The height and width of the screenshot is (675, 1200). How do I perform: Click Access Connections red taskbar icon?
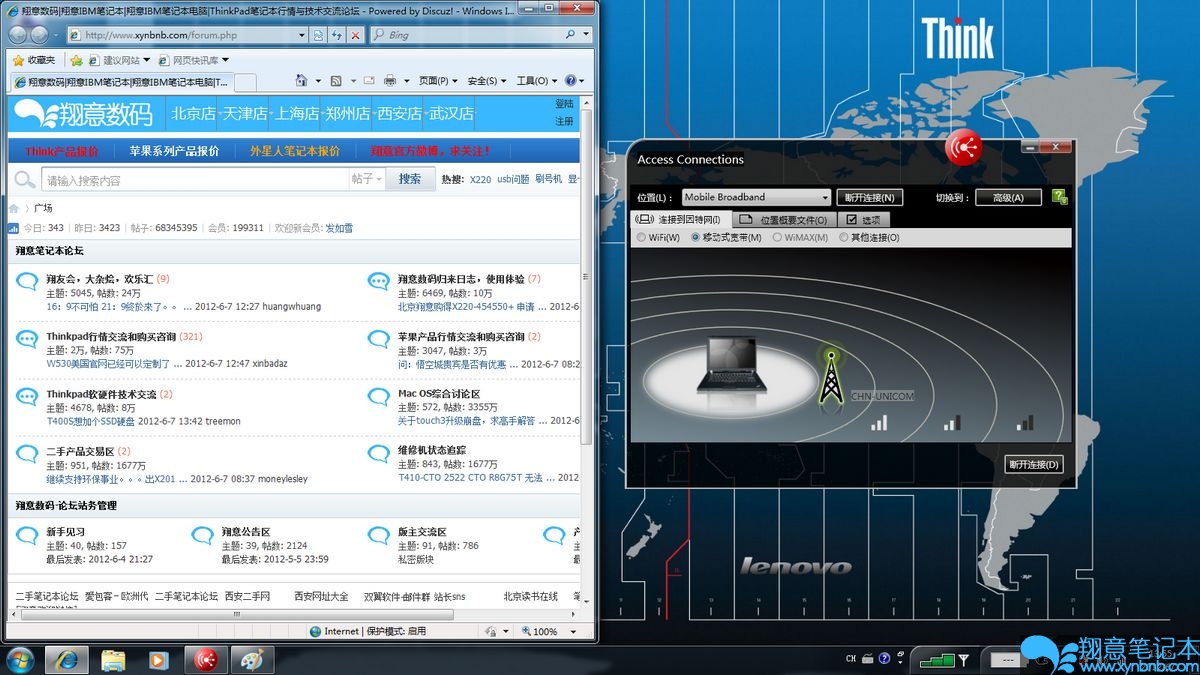[206, 660]
